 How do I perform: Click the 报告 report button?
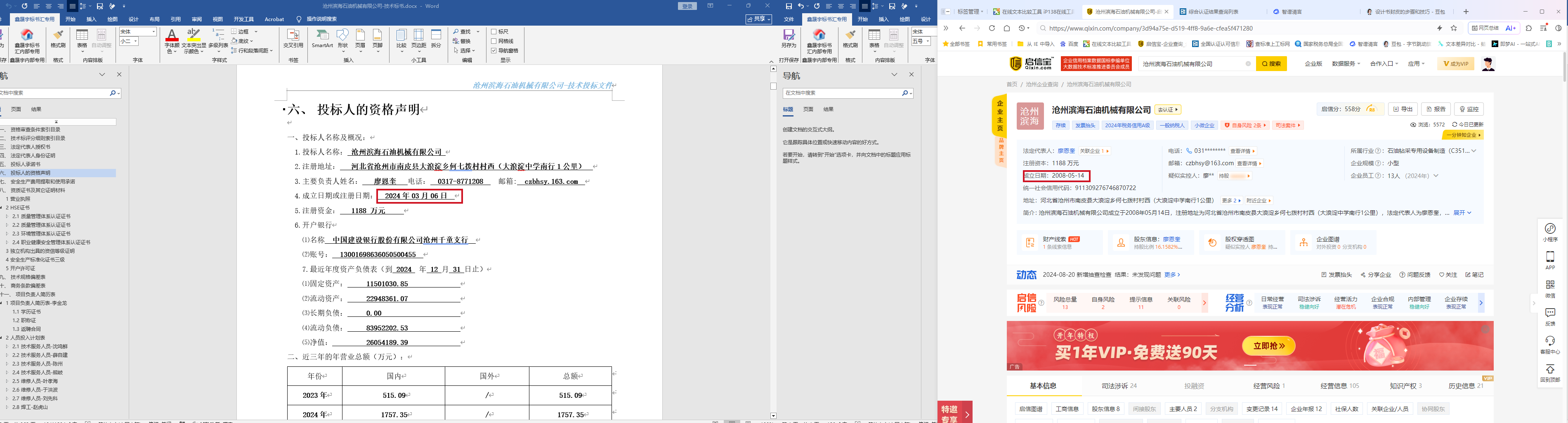point(1436,109)
